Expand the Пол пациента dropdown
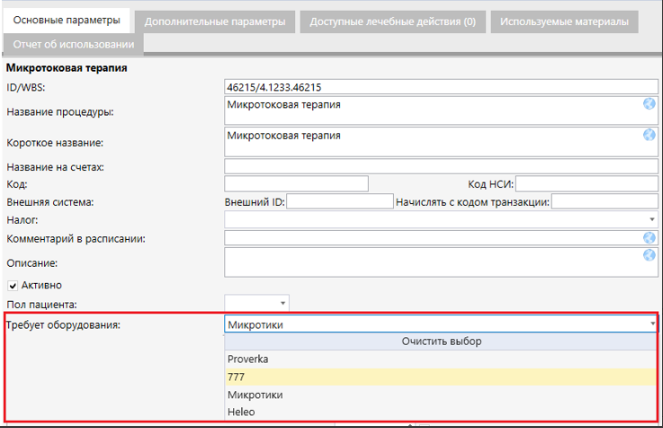The height and width of the screenshot is (428, 663). 283,303
